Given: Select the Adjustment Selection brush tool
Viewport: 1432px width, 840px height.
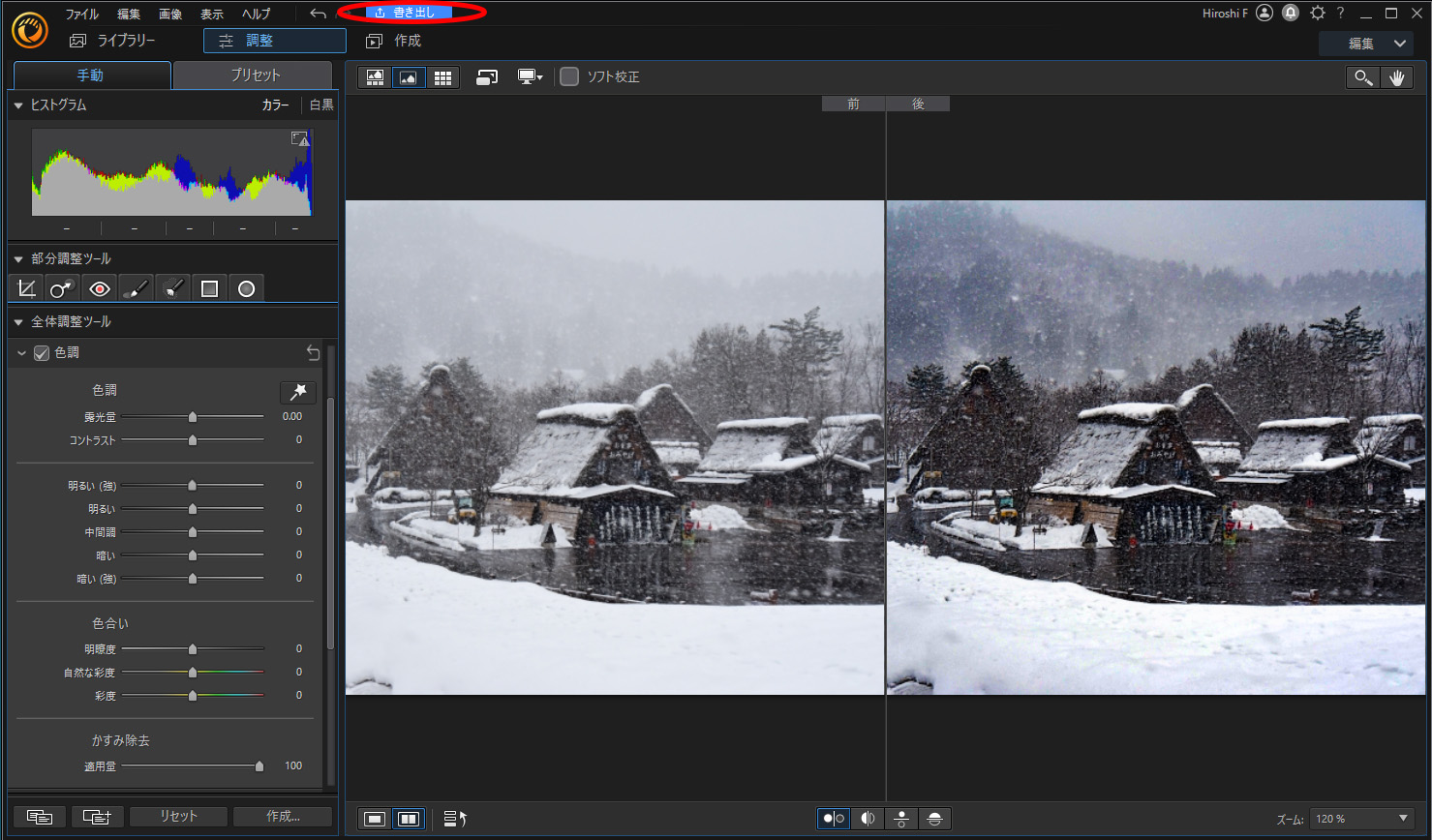Looking at the screenshot, I should coord(173,288).
